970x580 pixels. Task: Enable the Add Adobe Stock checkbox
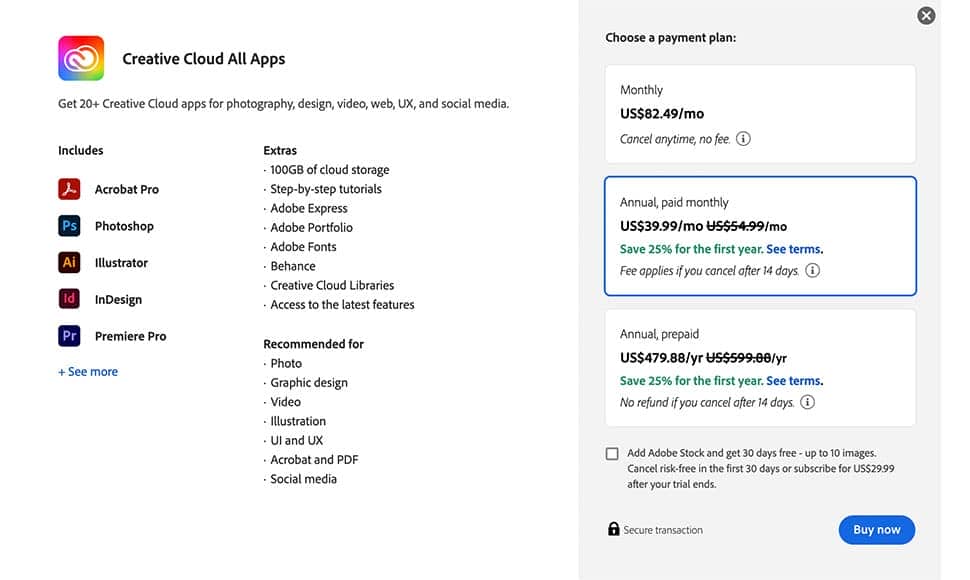(612, 454)
